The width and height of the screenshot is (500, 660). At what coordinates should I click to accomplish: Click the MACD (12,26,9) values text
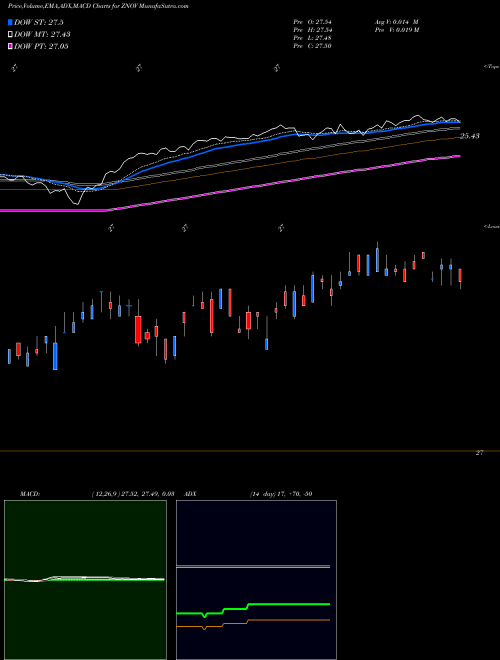[133, 494]
